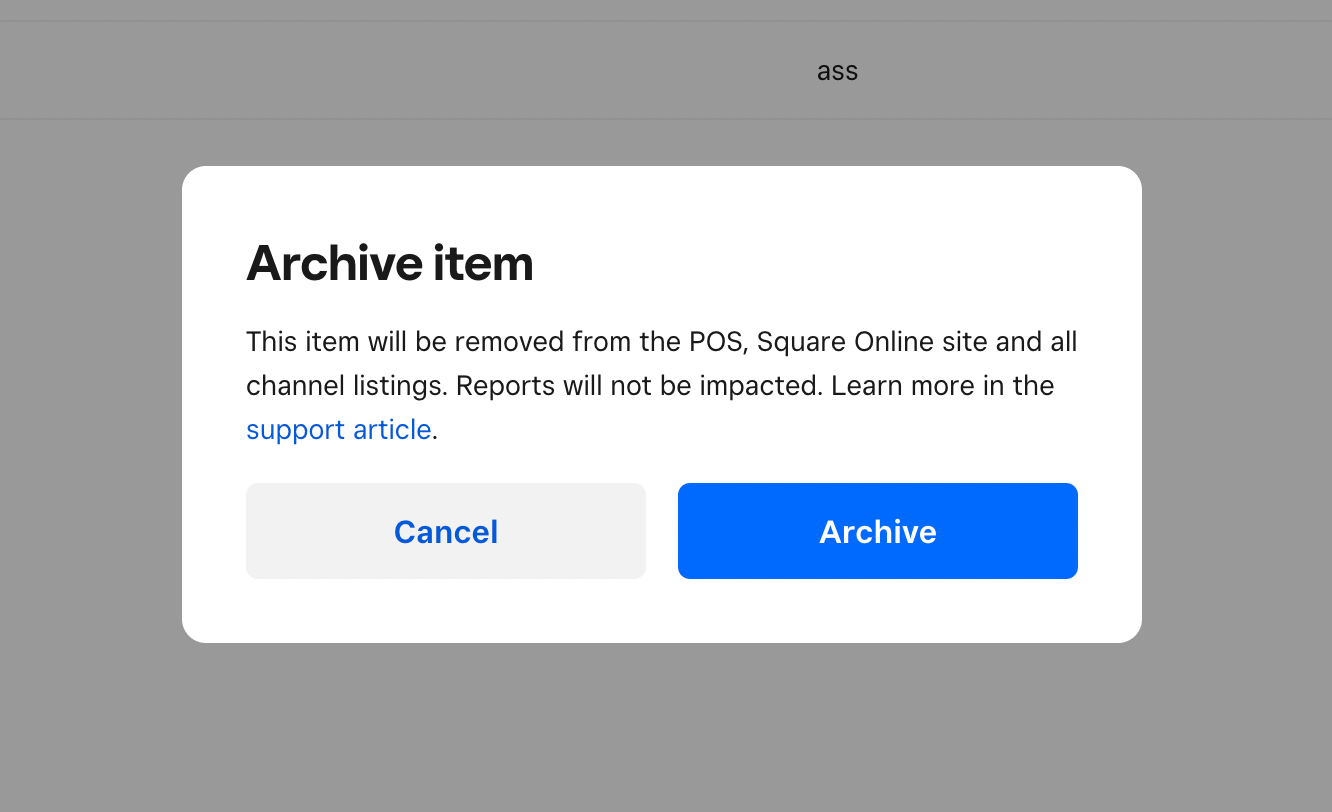
Task: Click the dimmed header row above the dialog
Action: point(400,71)
